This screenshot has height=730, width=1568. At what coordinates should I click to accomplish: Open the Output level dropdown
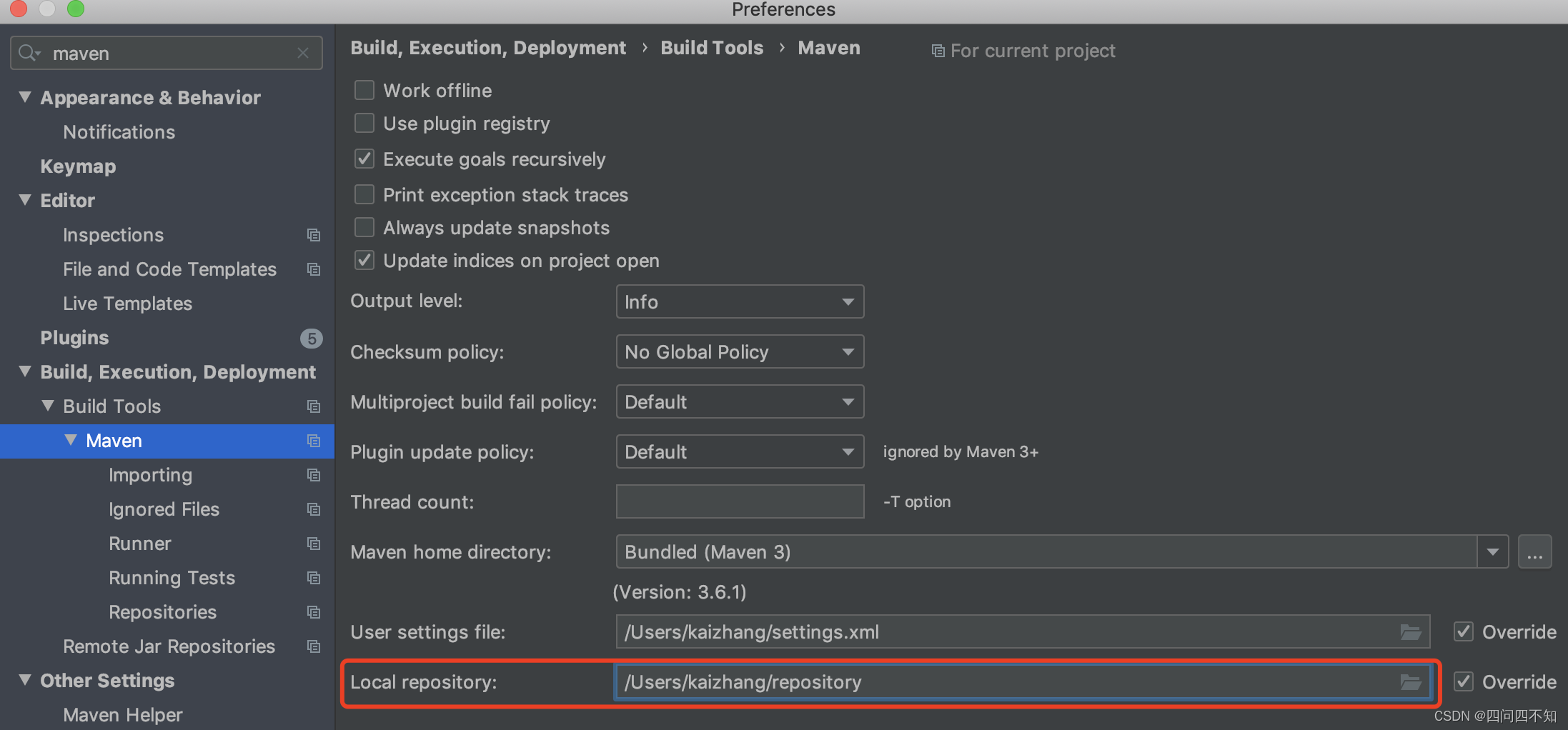[740, 301]
